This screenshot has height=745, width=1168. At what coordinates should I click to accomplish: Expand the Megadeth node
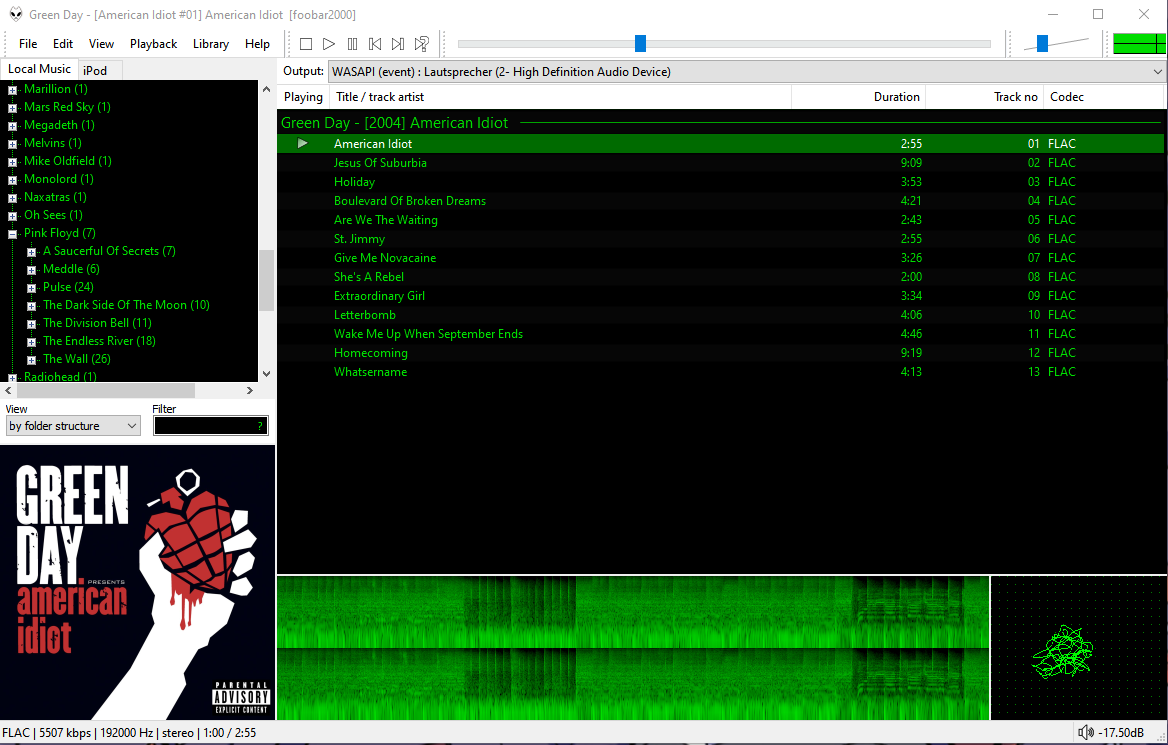click(x=12, y=125)
